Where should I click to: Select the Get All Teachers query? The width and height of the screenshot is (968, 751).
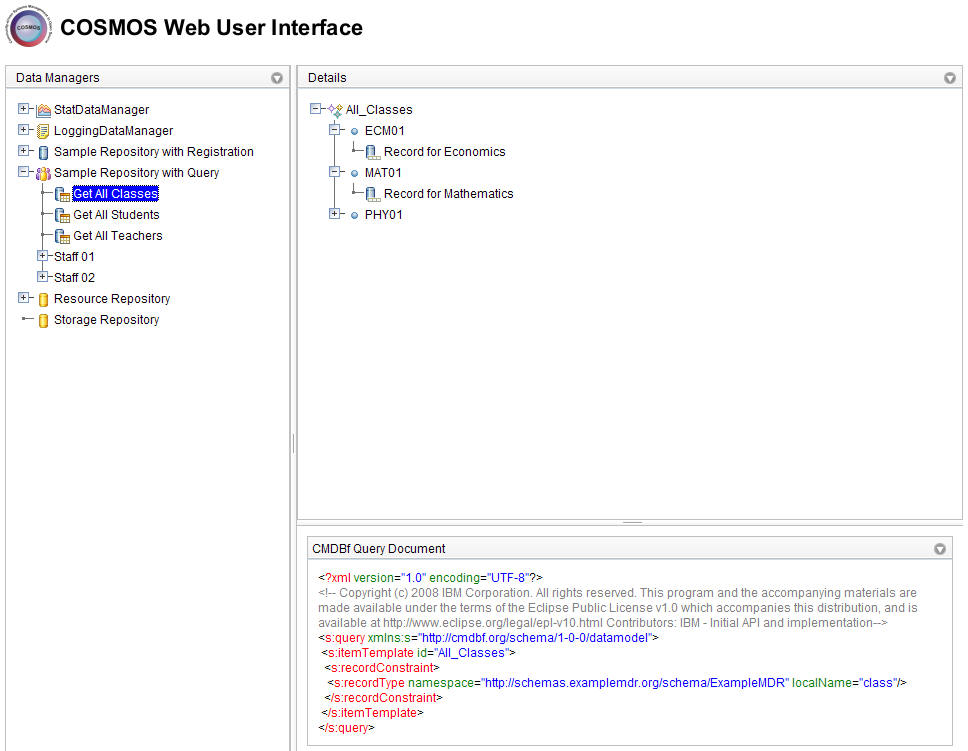point(117,236)
